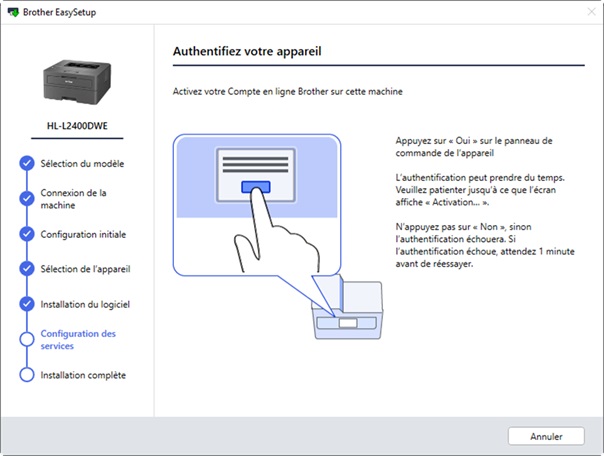Select the Installation du logiciel step label
The image size is (604, 456).
(x=85, y=304)
